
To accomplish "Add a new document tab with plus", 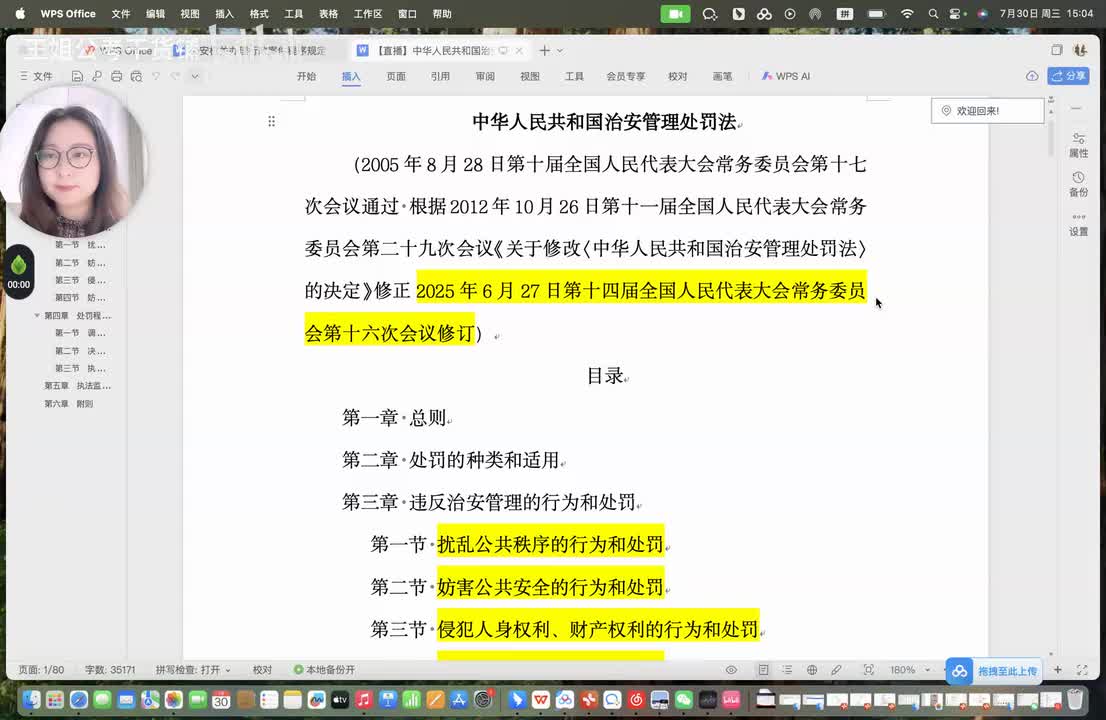I will click(545, 51).
